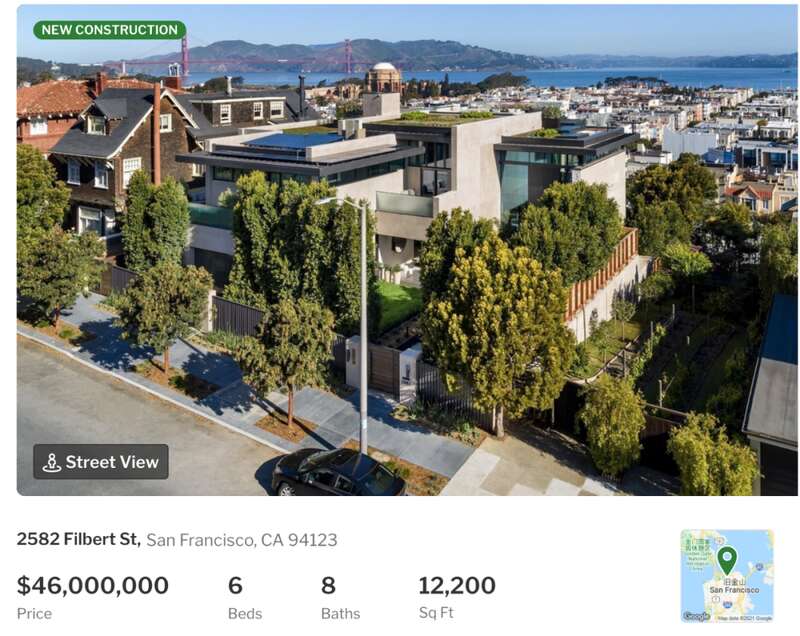Image resolution: width=800 pixels, height=636 pixels.
Task: Click the San Francisco, CA 94123 text
Action: pos(241,540)
